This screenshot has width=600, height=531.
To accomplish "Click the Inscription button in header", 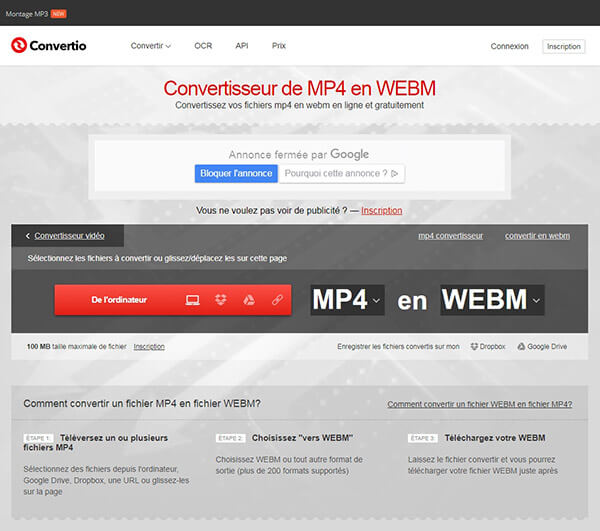I will [564, 46].
